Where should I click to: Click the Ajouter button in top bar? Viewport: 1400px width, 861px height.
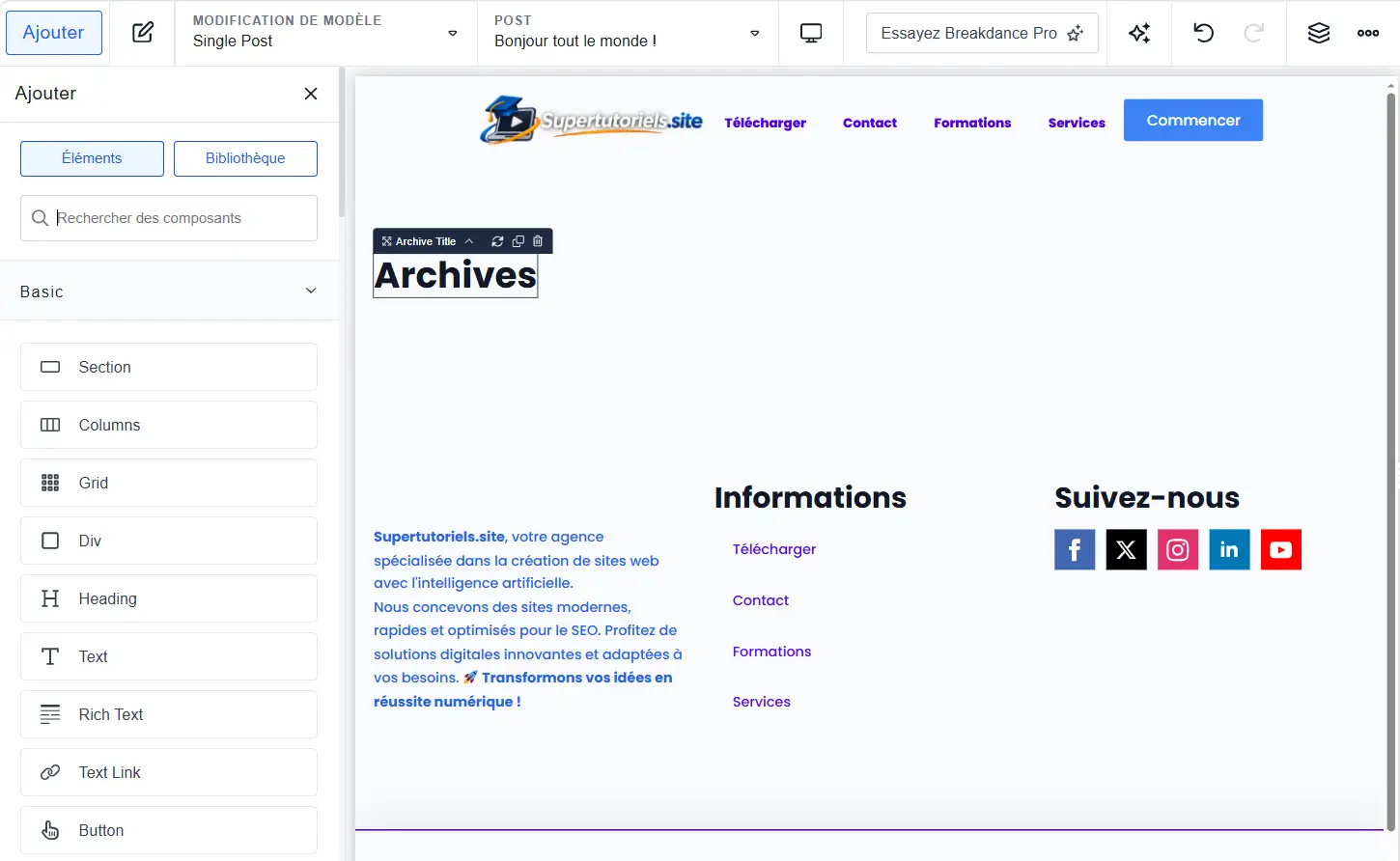[x=54, y=33]
